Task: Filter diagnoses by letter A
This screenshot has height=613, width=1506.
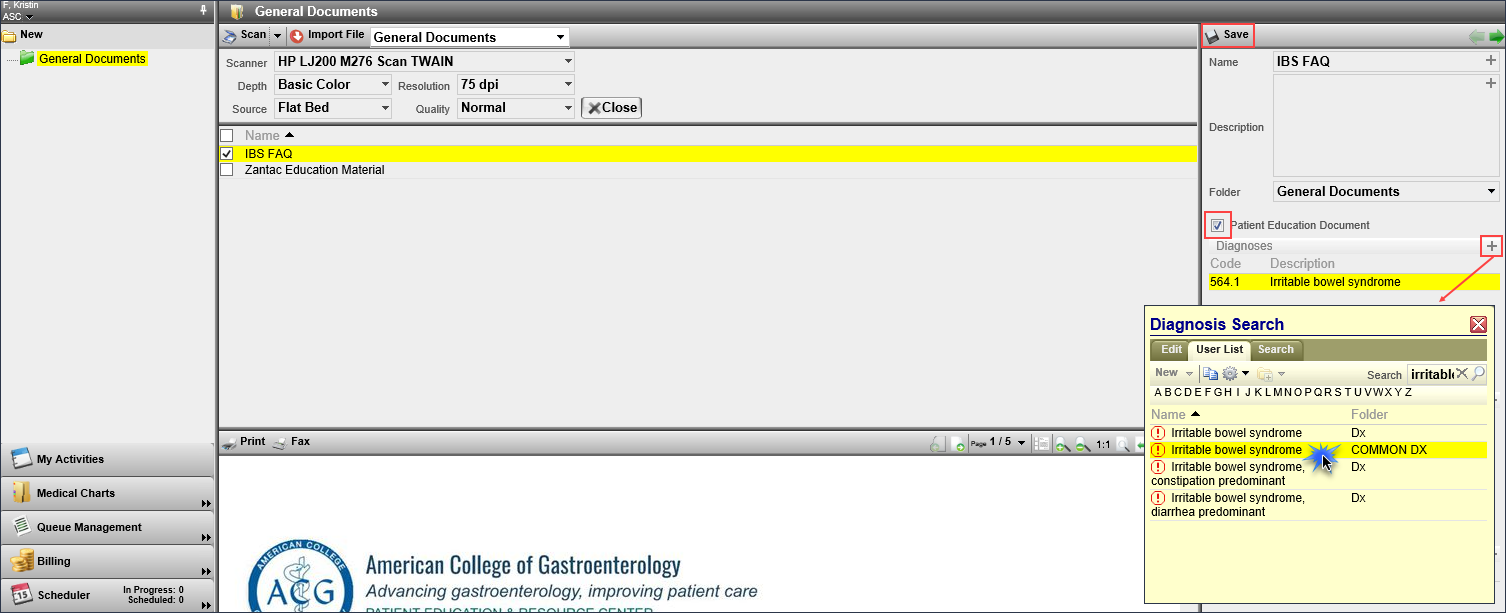Action: click(x=1158, y=392)
